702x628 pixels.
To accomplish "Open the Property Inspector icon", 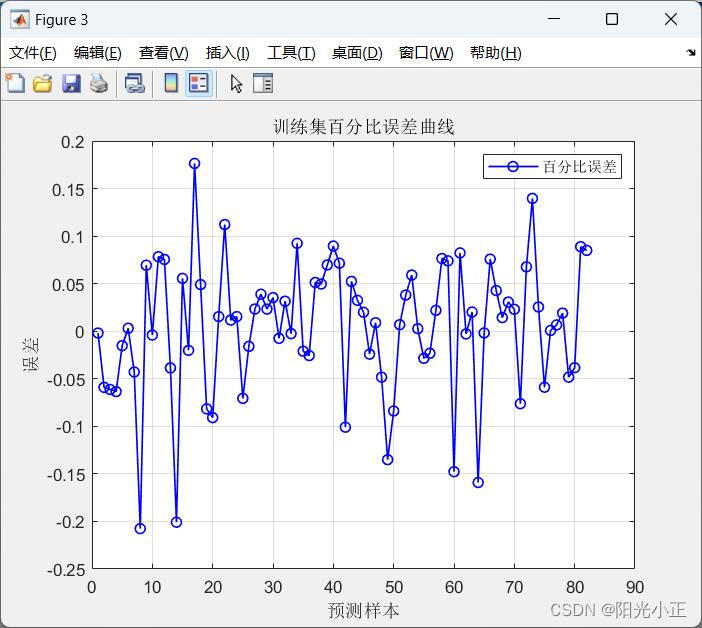I will (263, 83).
